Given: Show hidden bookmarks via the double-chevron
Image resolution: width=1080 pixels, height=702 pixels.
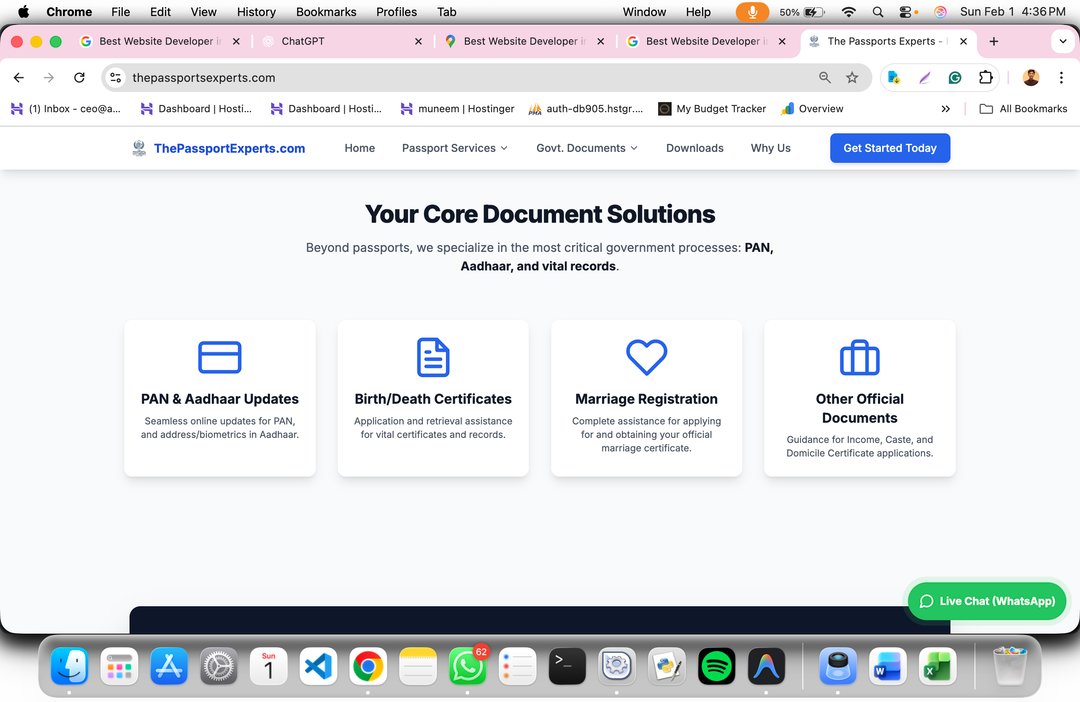Looking at the screenshot, I should pos(945,109).
